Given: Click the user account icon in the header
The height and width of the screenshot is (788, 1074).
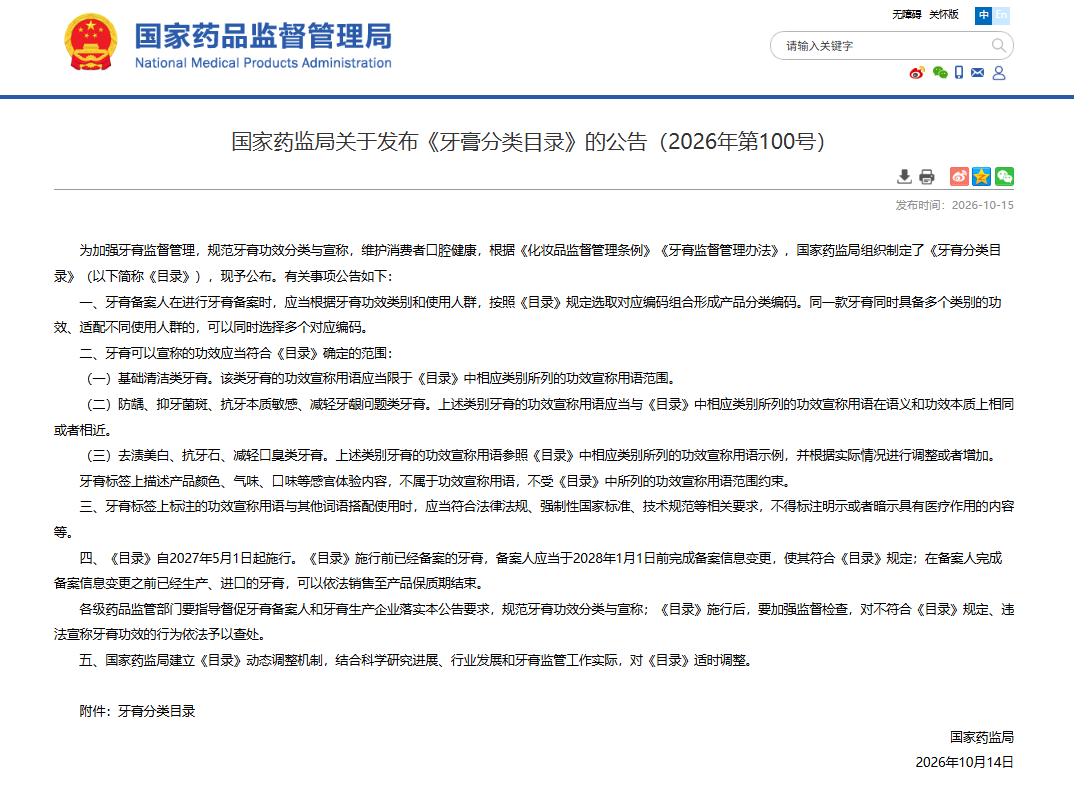Looking at the screenshot, I should (x=999, y=73).
